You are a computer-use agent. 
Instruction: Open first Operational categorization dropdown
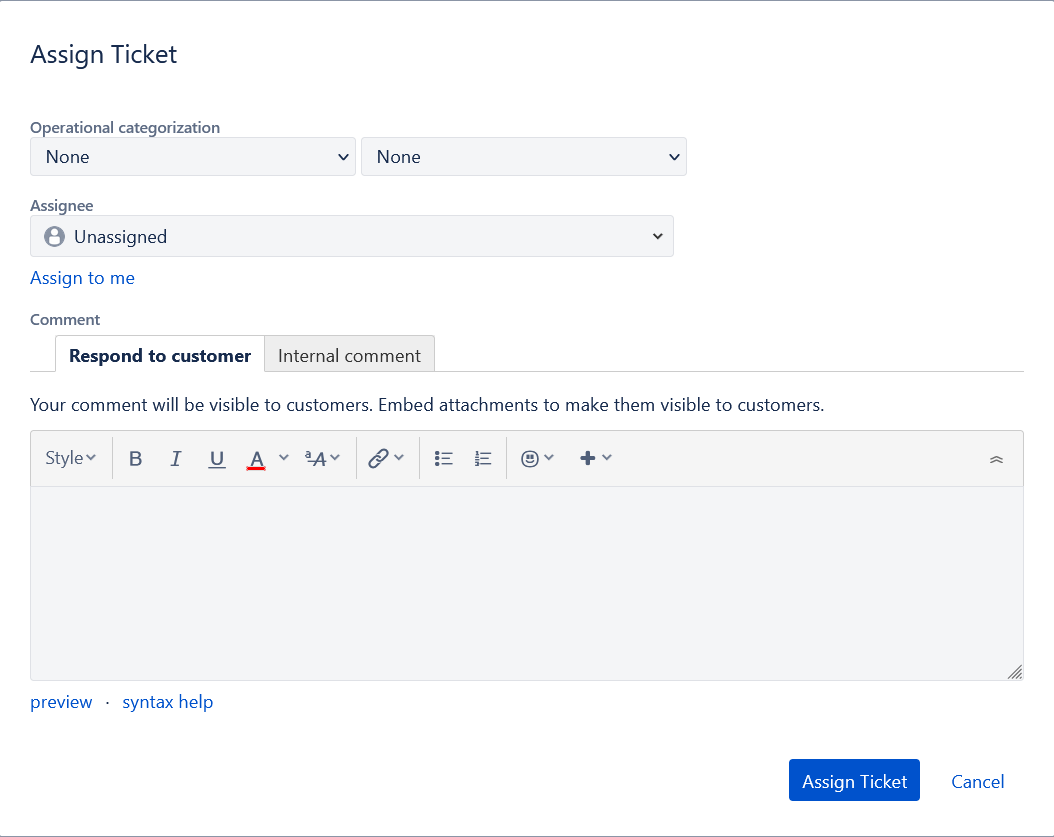pyautogui.click(x=193, y=157)
